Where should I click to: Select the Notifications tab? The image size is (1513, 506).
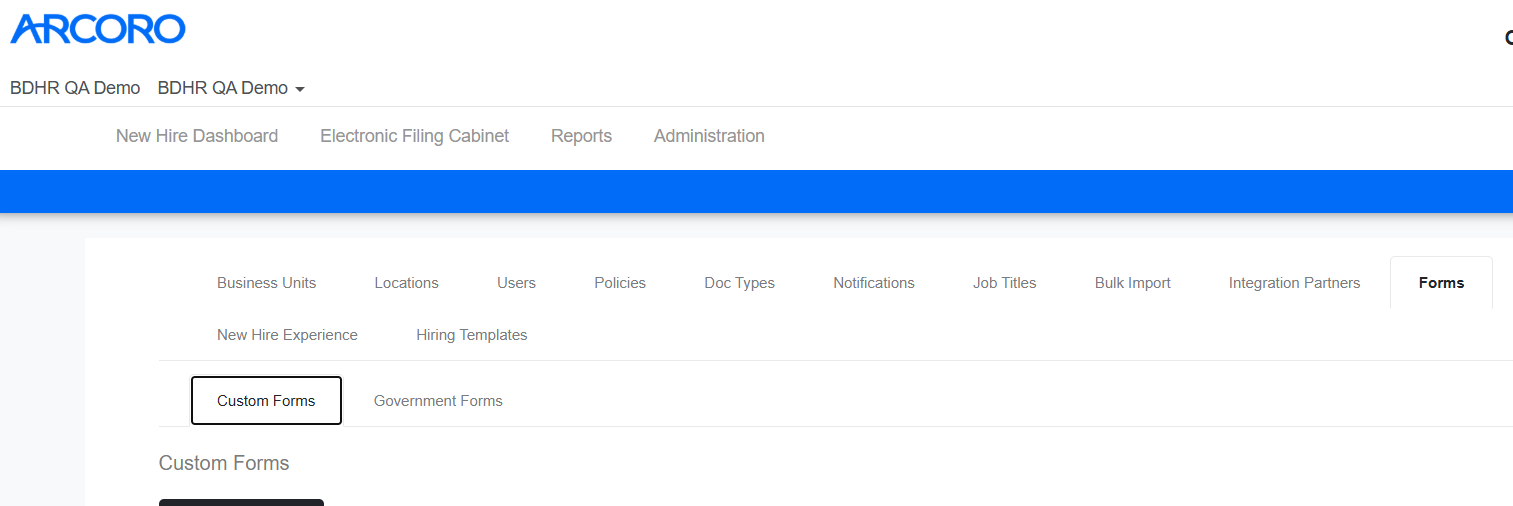874,283
